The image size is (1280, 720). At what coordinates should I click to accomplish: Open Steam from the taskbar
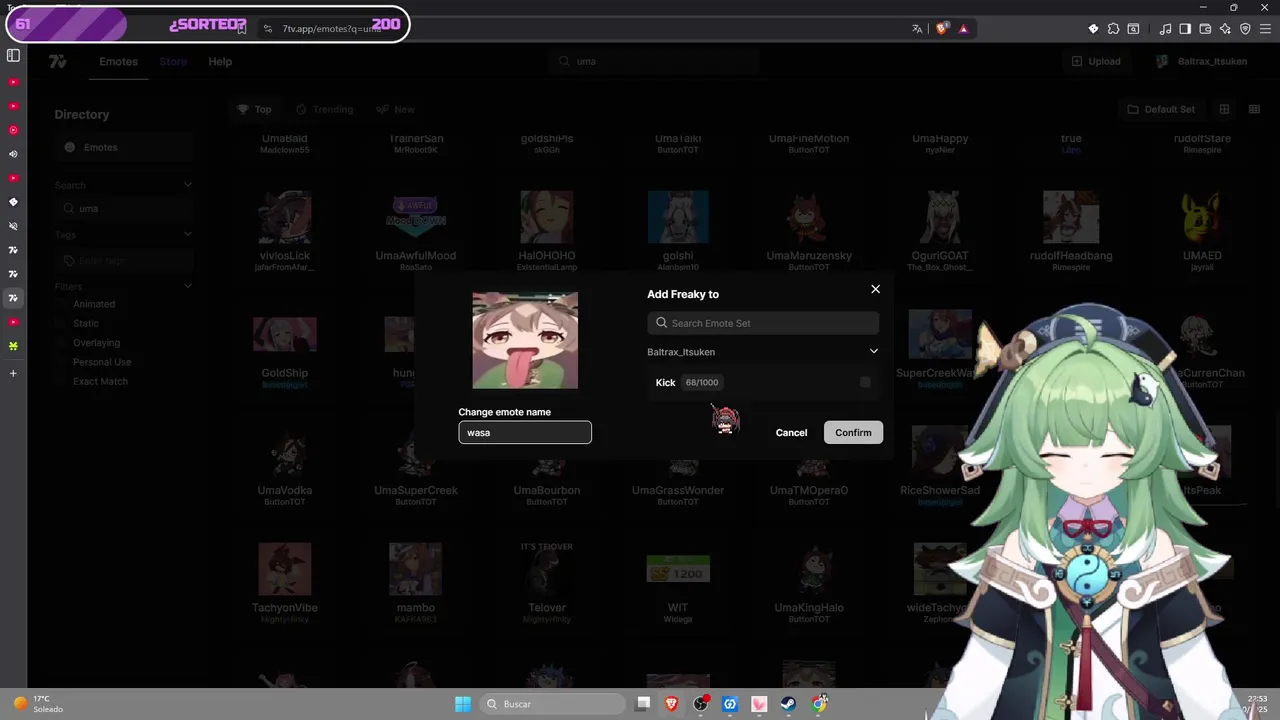pos(788,704)
